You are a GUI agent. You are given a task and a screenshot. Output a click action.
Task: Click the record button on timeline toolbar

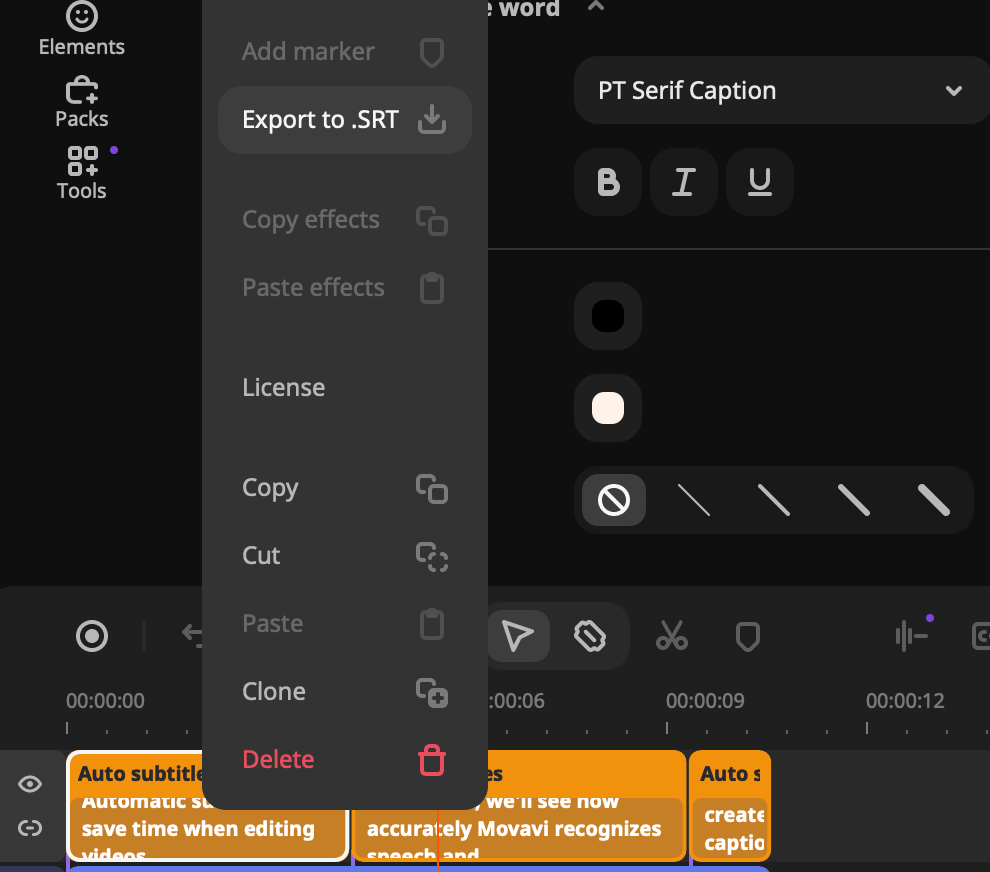tap(92, 636)
